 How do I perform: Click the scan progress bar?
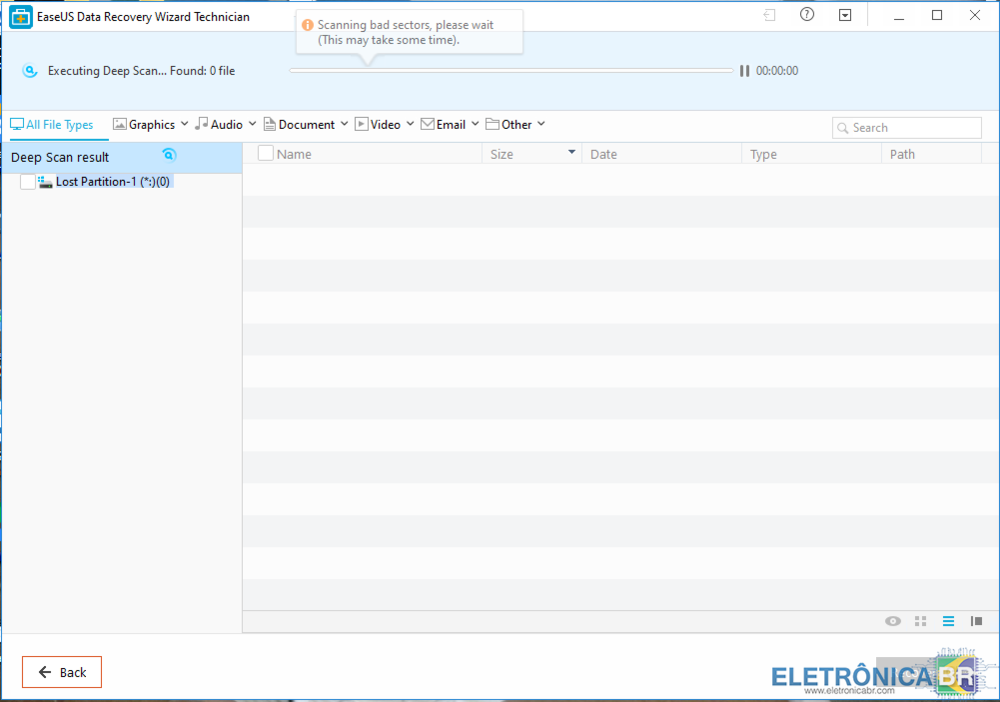[510, 71]
